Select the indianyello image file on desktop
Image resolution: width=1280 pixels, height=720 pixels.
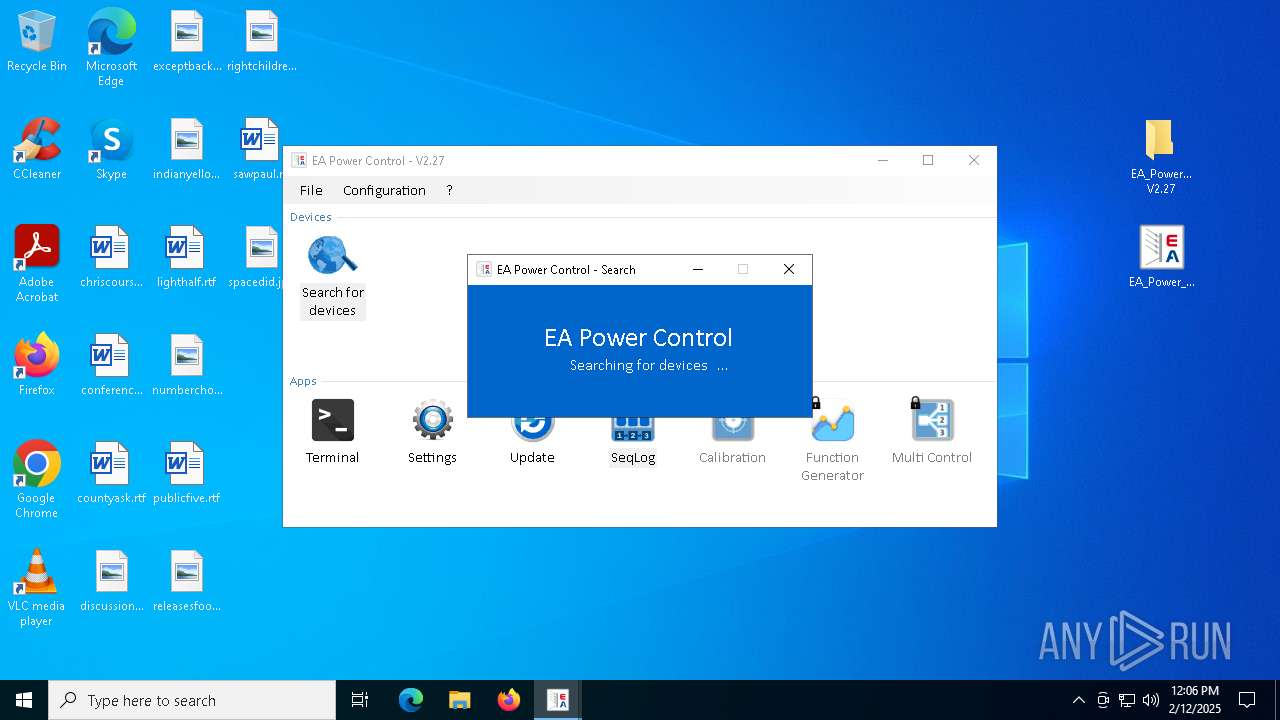[x=187, y=148]
